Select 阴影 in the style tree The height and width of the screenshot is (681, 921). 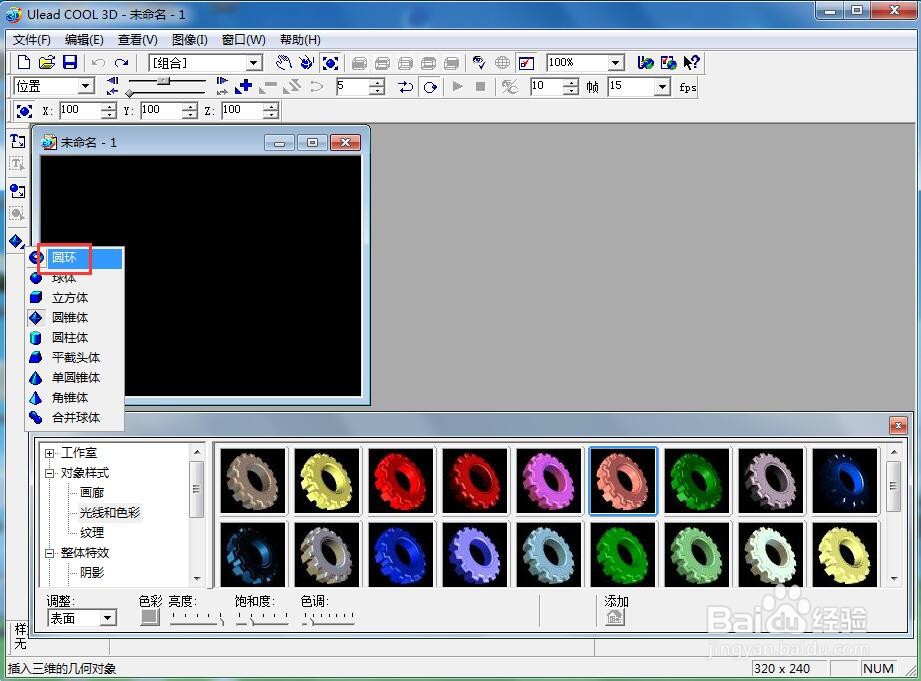[x=92, y=572]
